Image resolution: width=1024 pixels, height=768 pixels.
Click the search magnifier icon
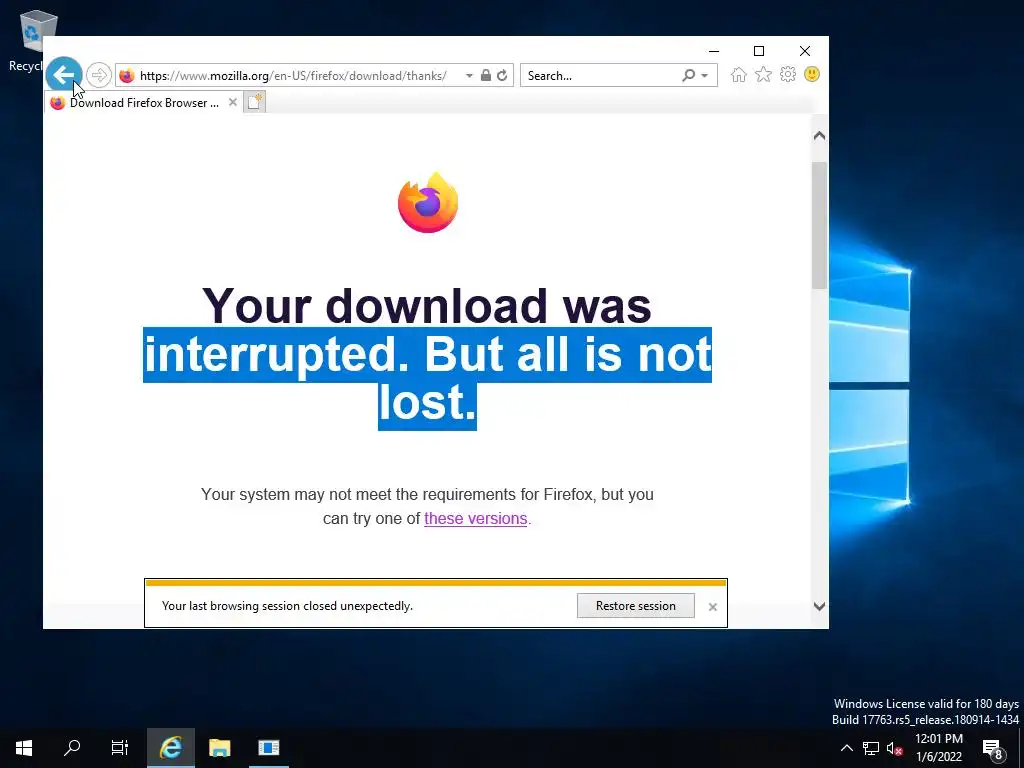(688, 75)
